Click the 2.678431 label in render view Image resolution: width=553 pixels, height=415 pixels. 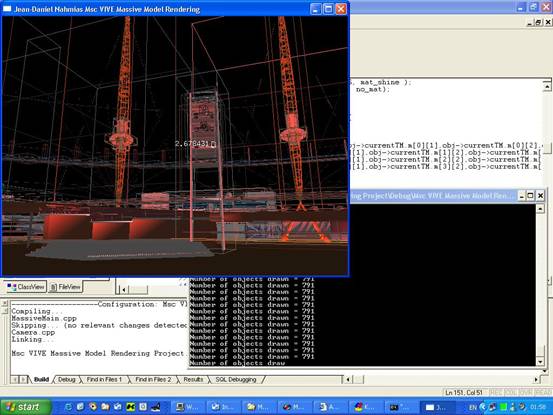click(193, 144)
